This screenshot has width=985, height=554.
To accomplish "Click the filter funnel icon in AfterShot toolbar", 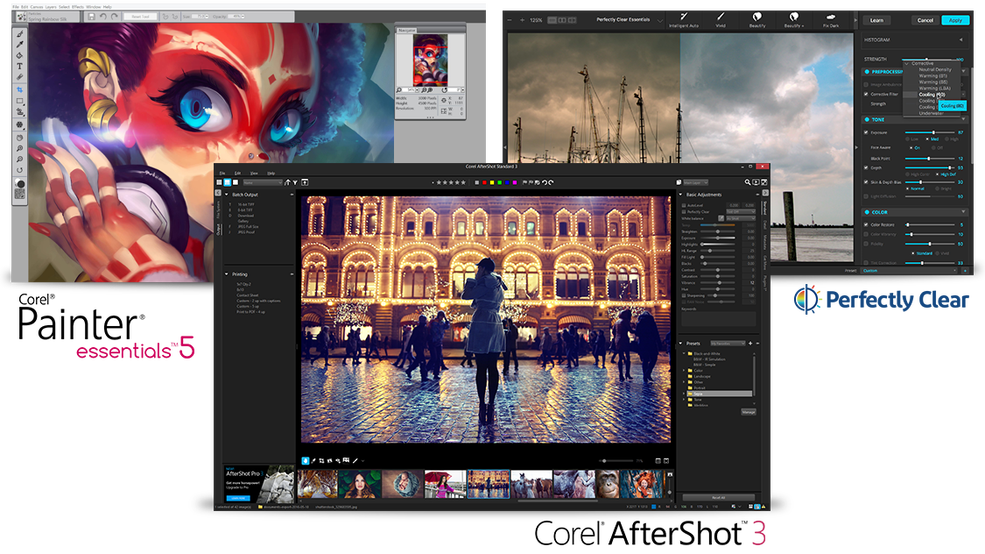I will coord(295,183).
